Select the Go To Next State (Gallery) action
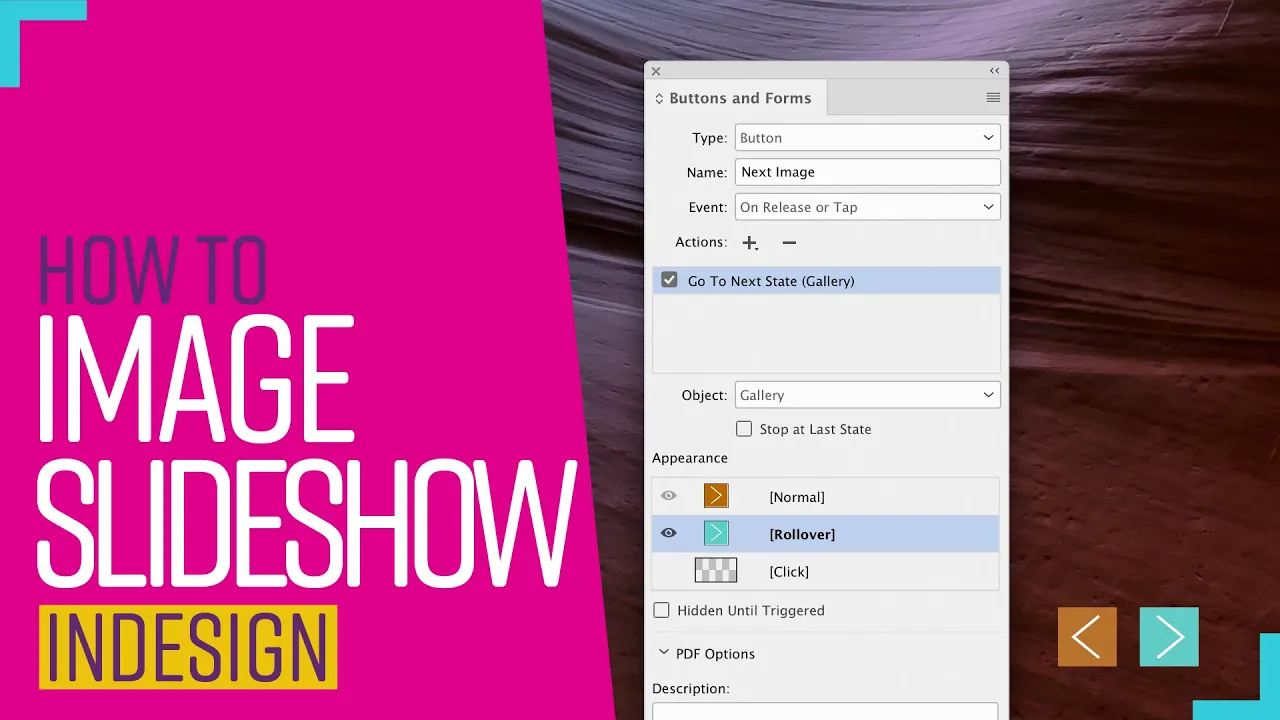Viewport: 1280px width, 720px height. pos(826,281)
